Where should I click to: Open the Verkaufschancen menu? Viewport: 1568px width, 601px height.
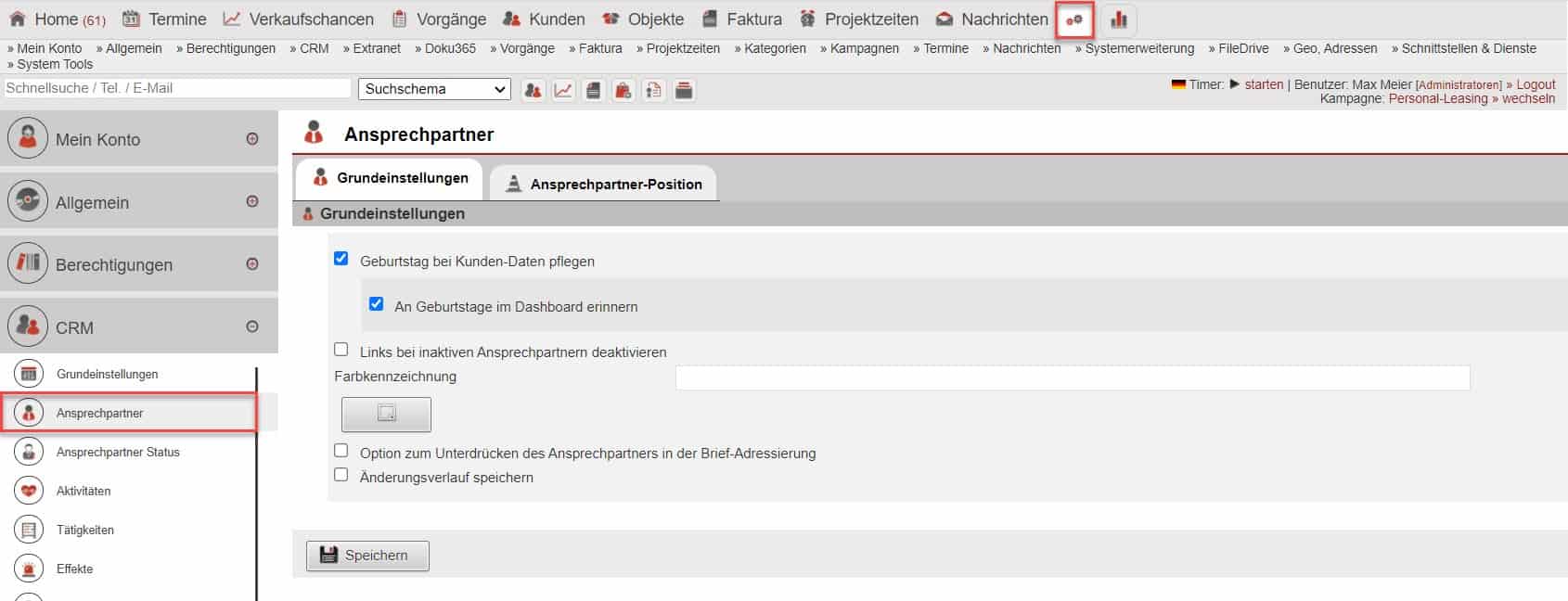299,19
